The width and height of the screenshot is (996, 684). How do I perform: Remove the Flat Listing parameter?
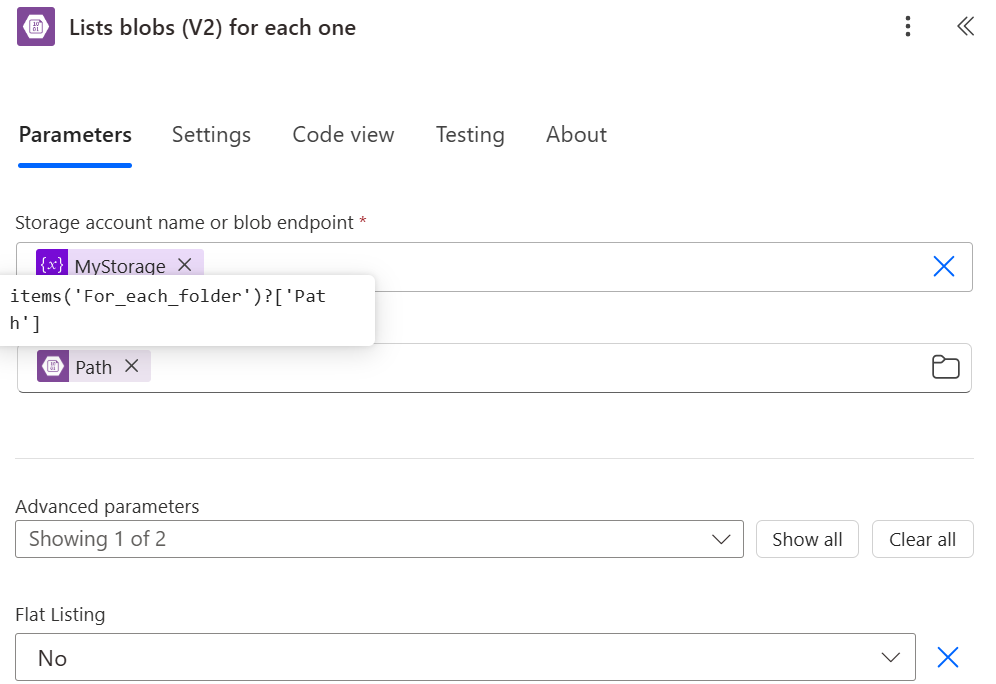tap(947, 657)
